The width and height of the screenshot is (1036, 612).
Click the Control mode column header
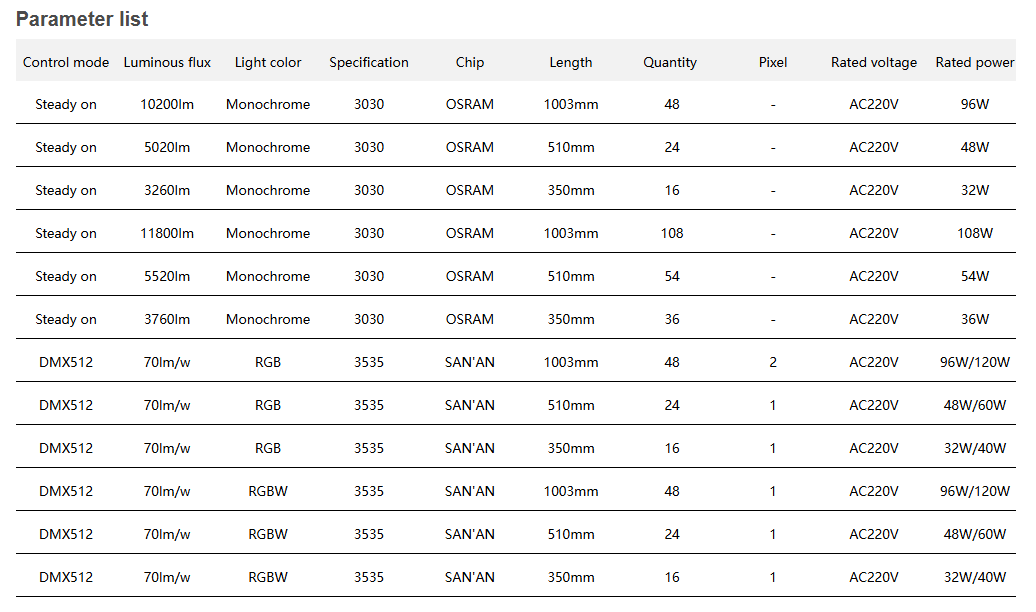tap(66, 62)
